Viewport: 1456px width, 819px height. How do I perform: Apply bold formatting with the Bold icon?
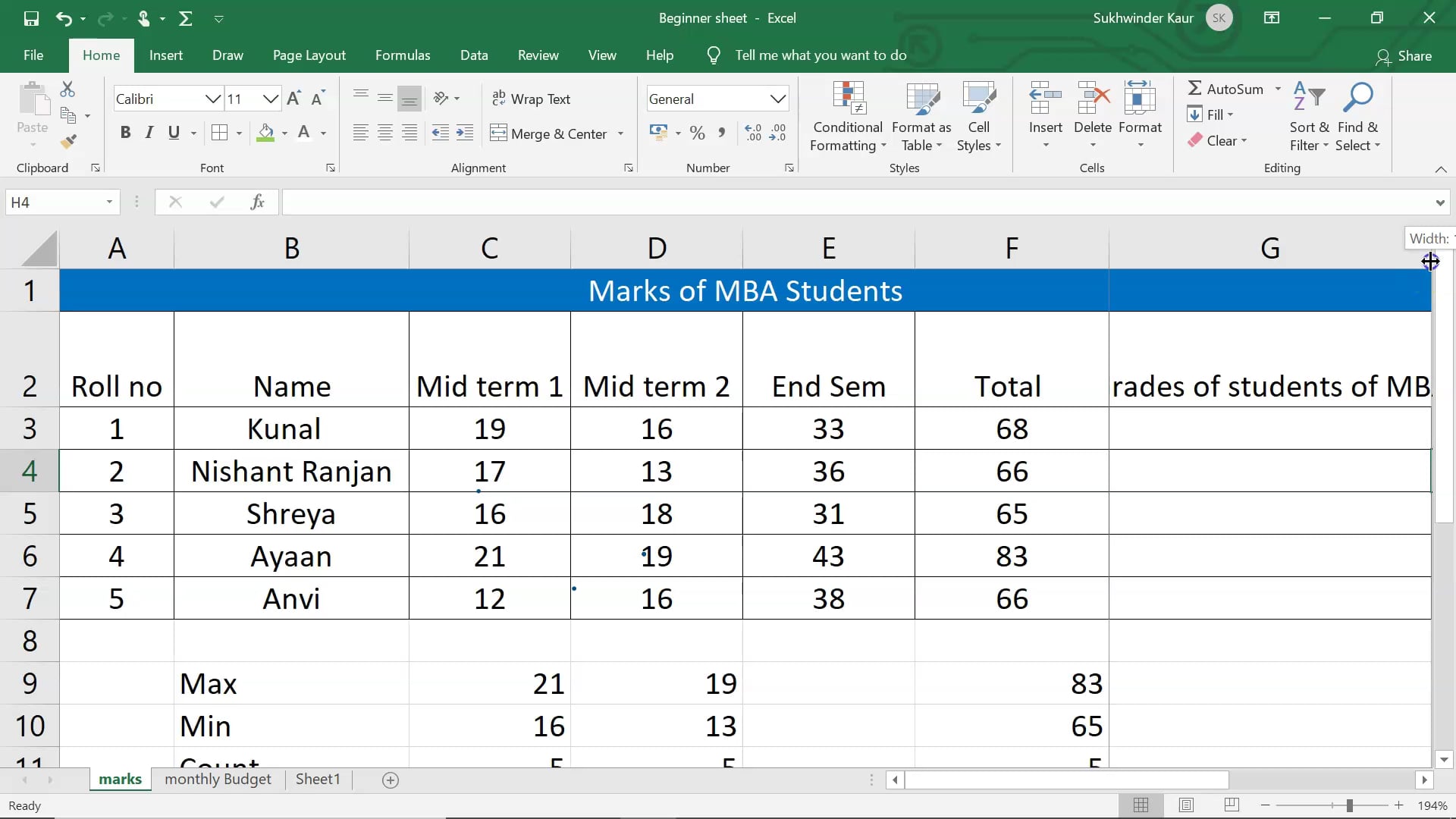125,133
